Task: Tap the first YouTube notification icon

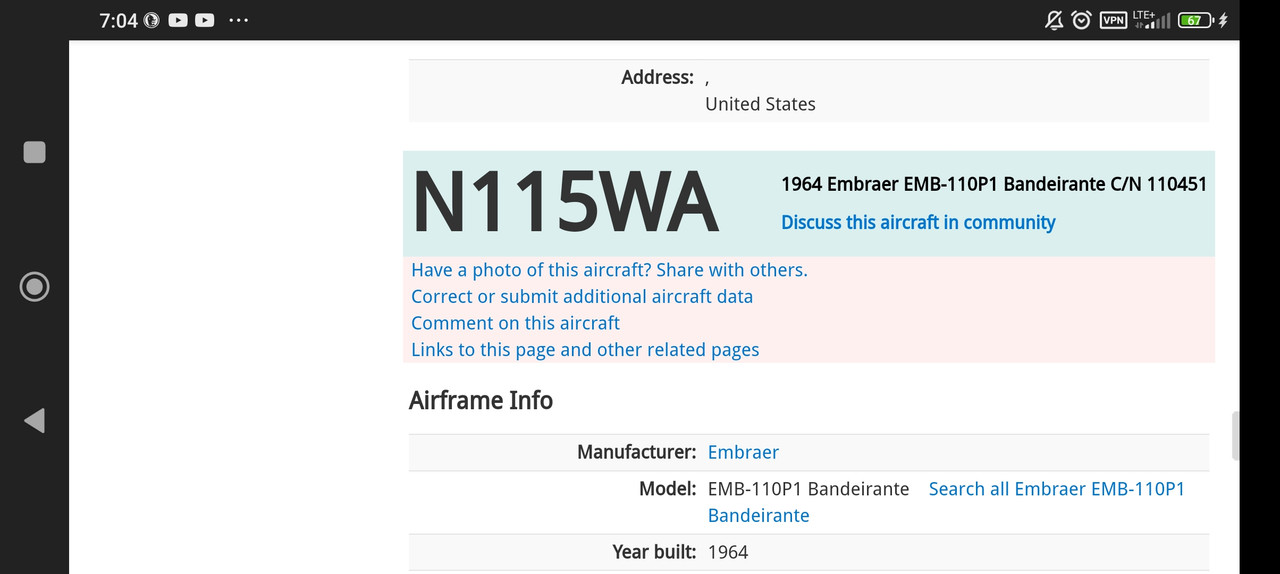Action: 178,20
